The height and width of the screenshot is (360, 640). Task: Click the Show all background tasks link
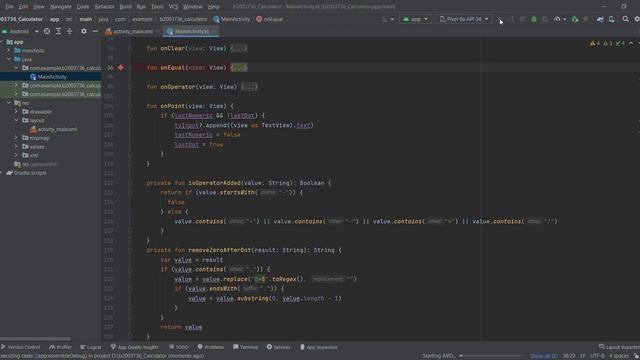click(x=544, y=356)
